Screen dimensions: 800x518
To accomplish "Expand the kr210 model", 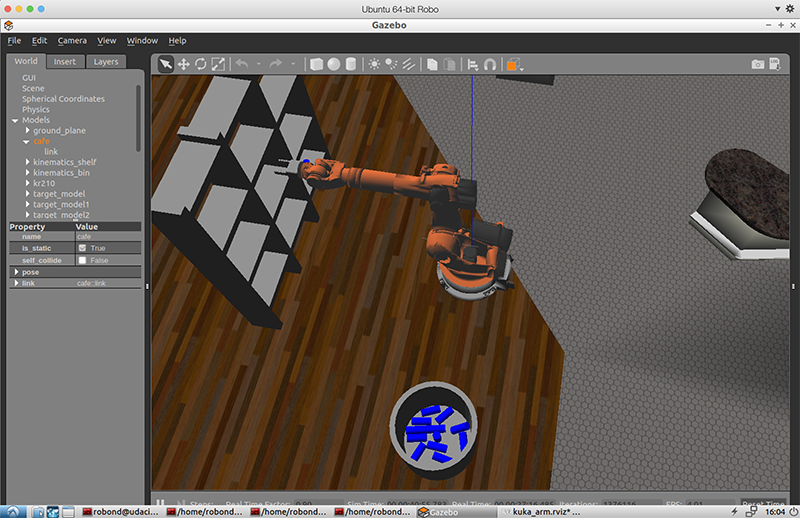I will tap(28, 183).
